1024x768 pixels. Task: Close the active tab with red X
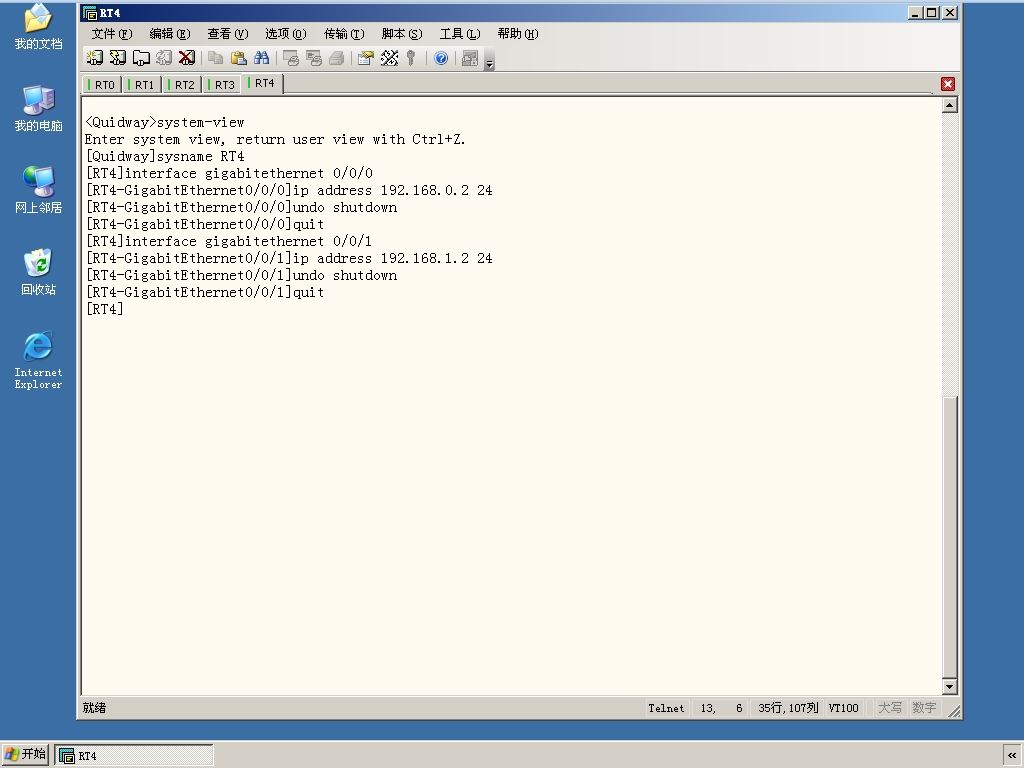[x=948, y=84]
